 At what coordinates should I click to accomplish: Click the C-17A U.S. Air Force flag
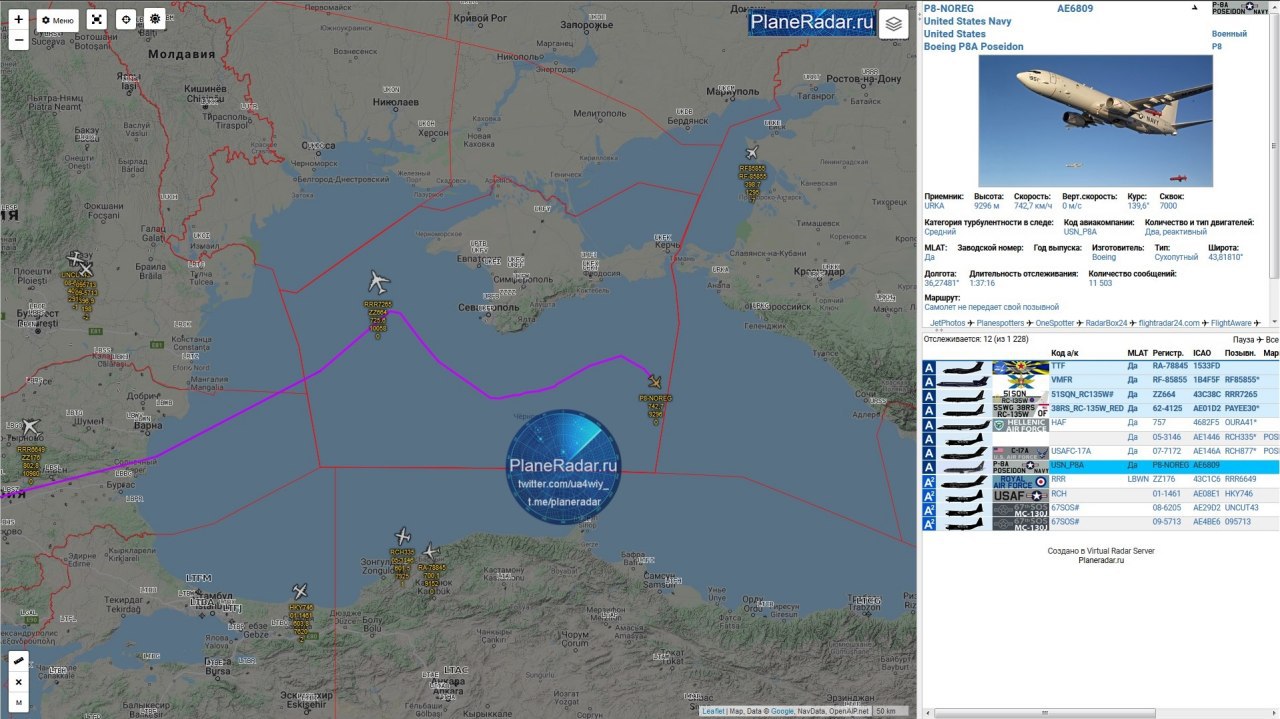(1020, 452)
